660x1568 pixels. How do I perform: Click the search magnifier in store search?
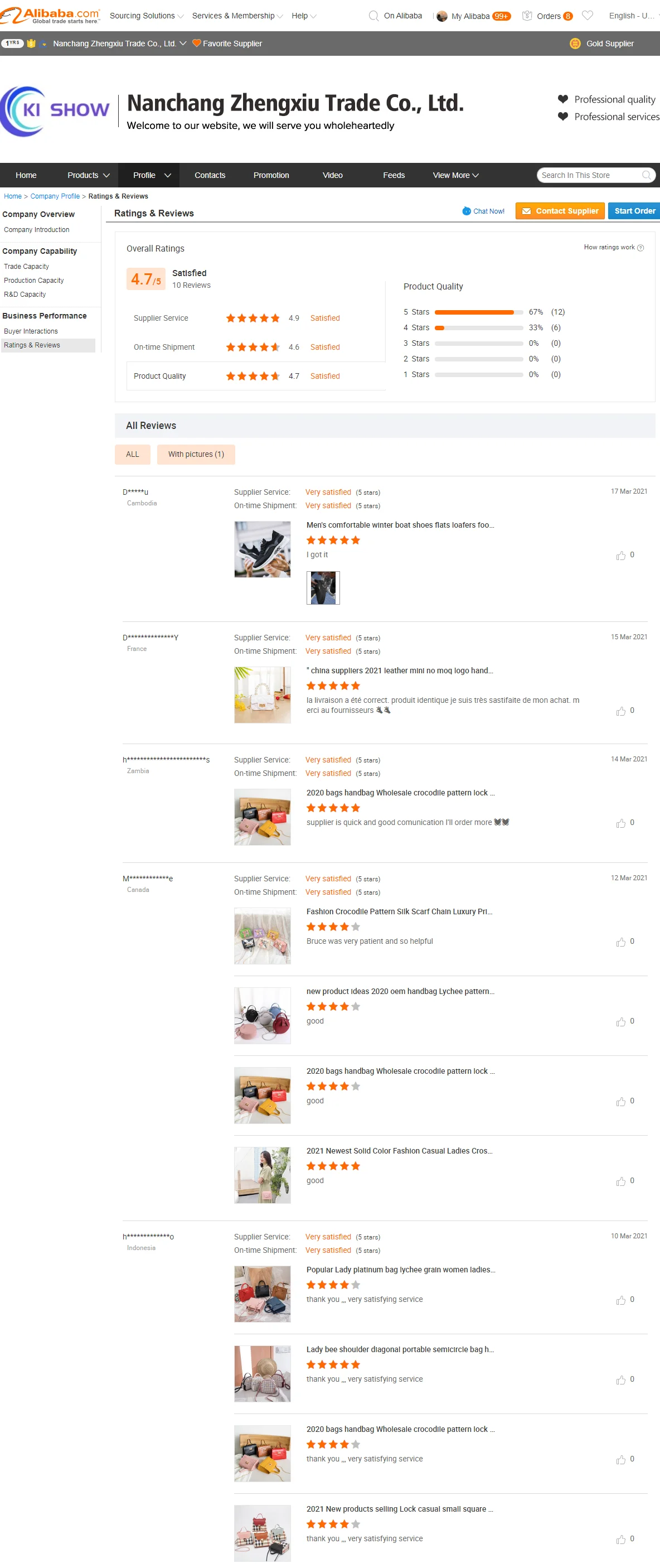point(647,175)
